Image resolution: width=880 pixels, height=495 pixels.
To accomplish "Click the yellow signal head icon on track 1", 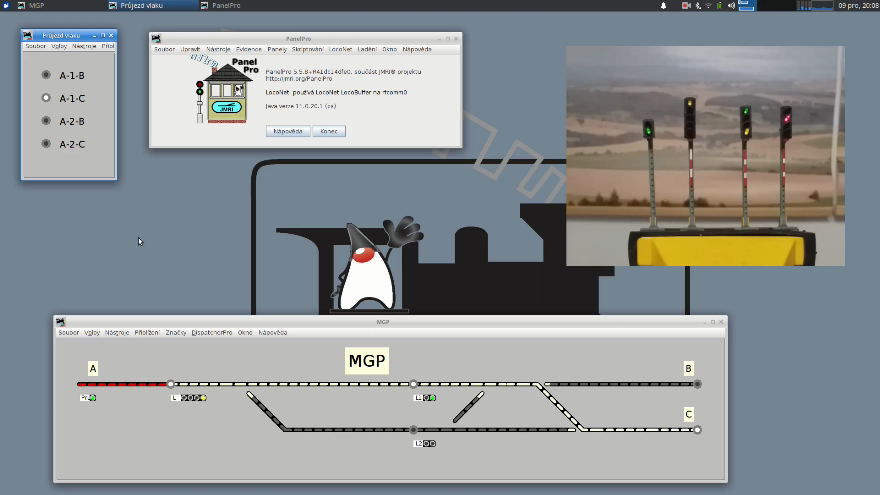I will [x=201, y=398].
